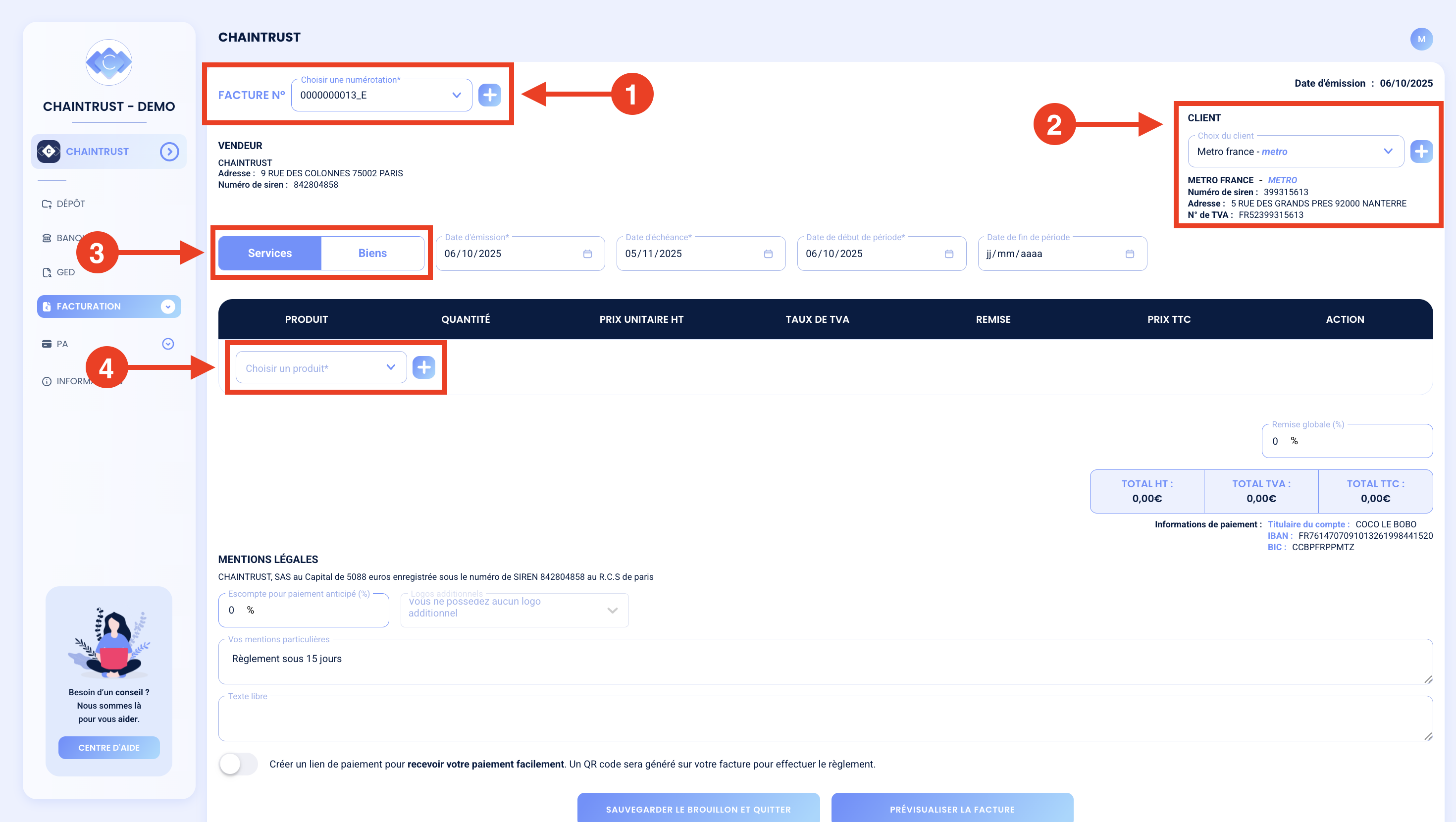Click the Date d'émission date field

click(520, 254)
